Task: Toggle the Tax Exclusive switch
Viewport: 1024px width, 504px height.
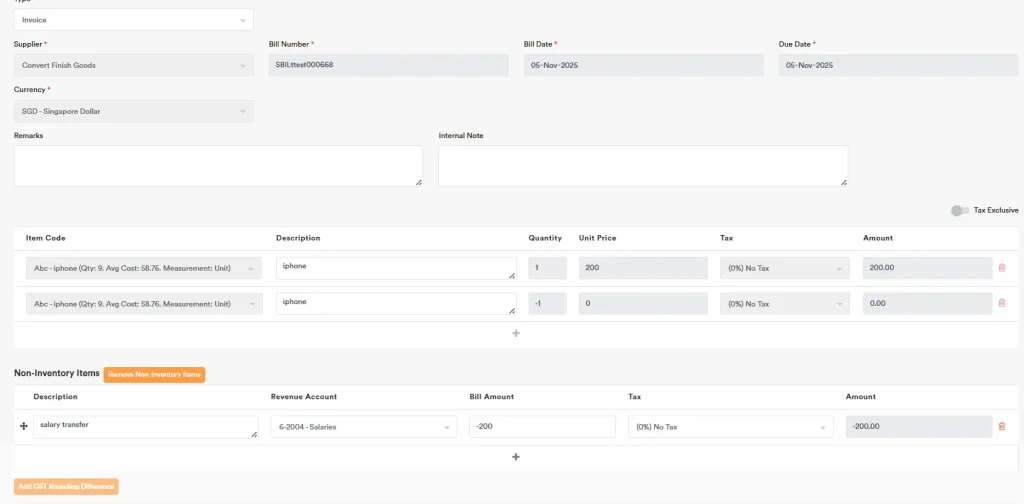Action: point(959,211)
